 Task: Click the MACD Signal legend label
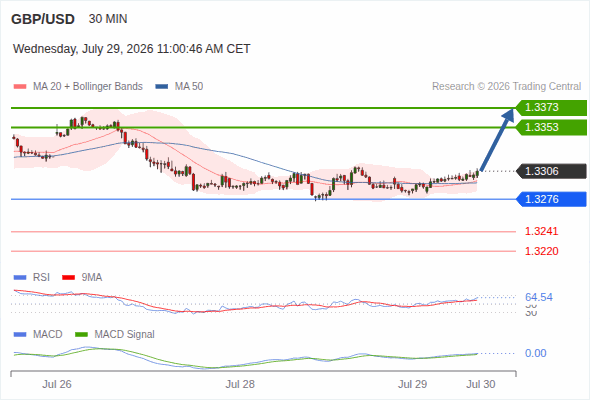pos(125,334)
